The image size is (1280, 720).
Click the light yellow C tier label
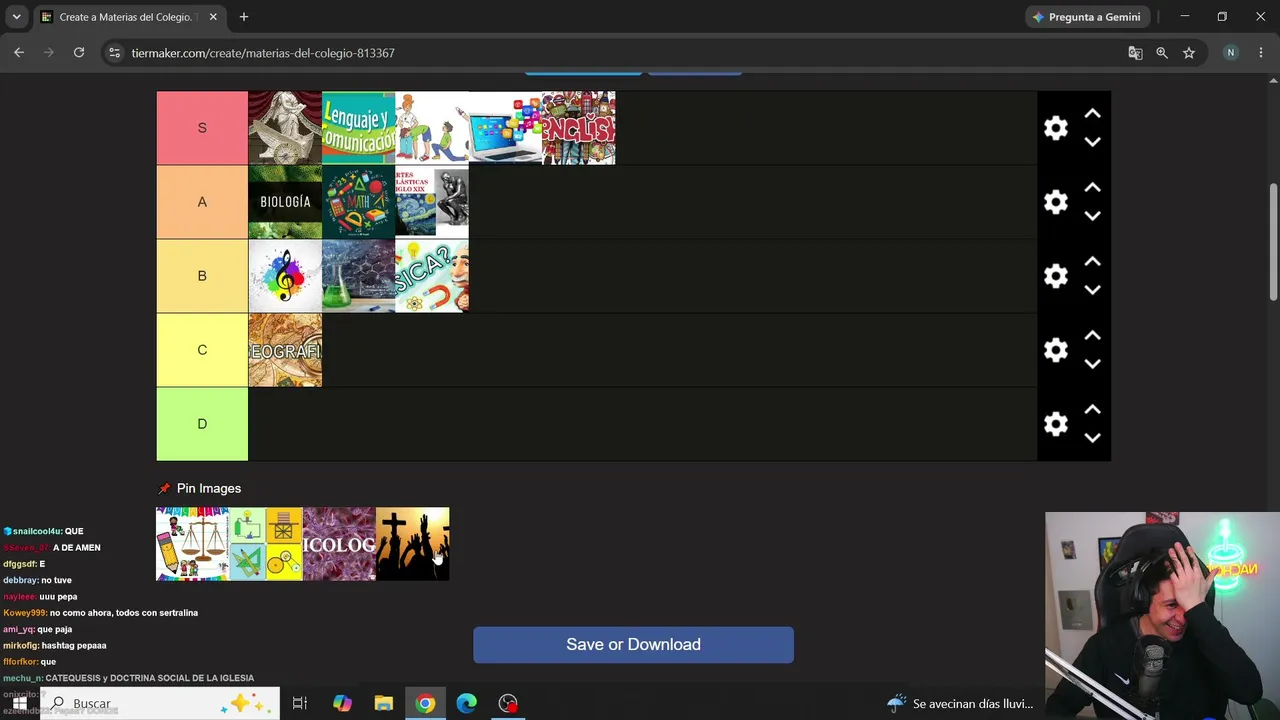[x=202, y=350]
